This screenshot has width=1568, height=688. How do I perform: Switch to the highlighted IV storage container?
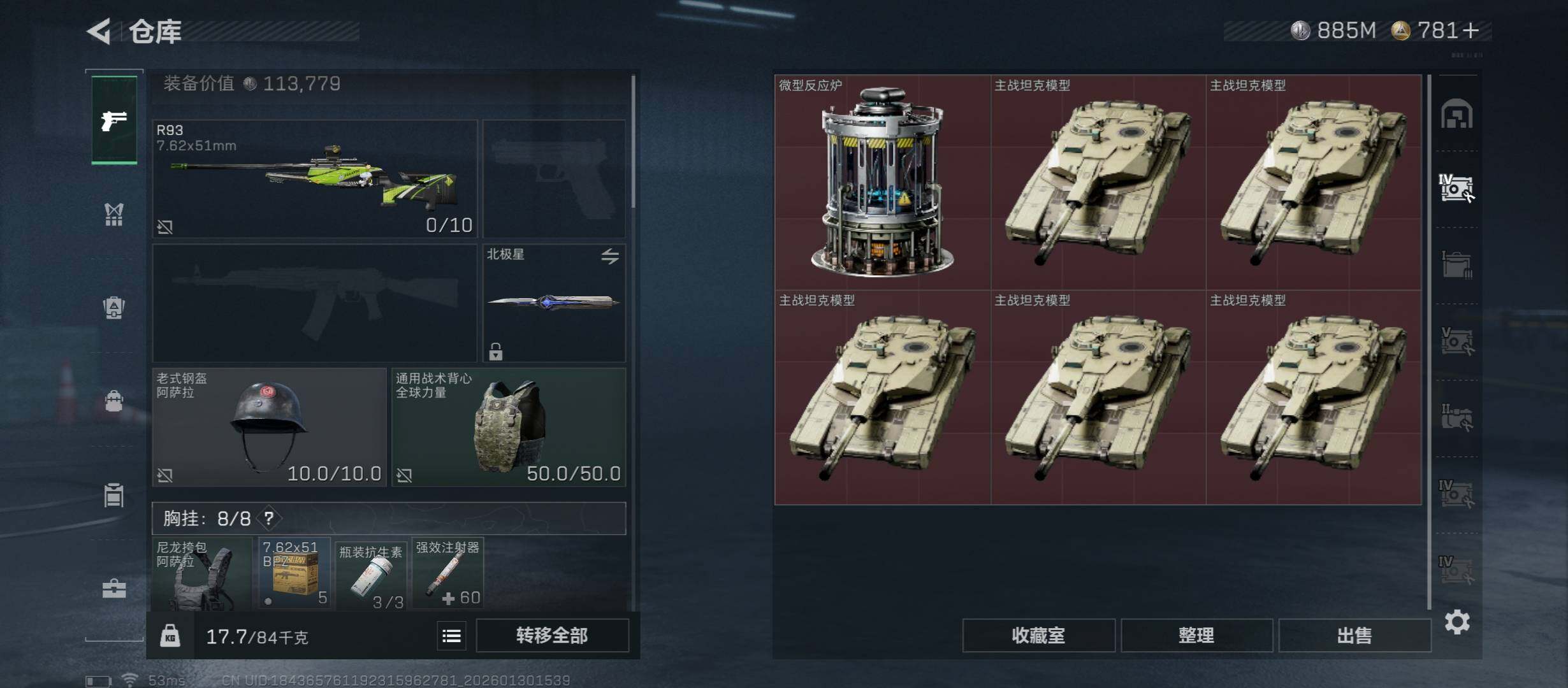[1456, 189]
